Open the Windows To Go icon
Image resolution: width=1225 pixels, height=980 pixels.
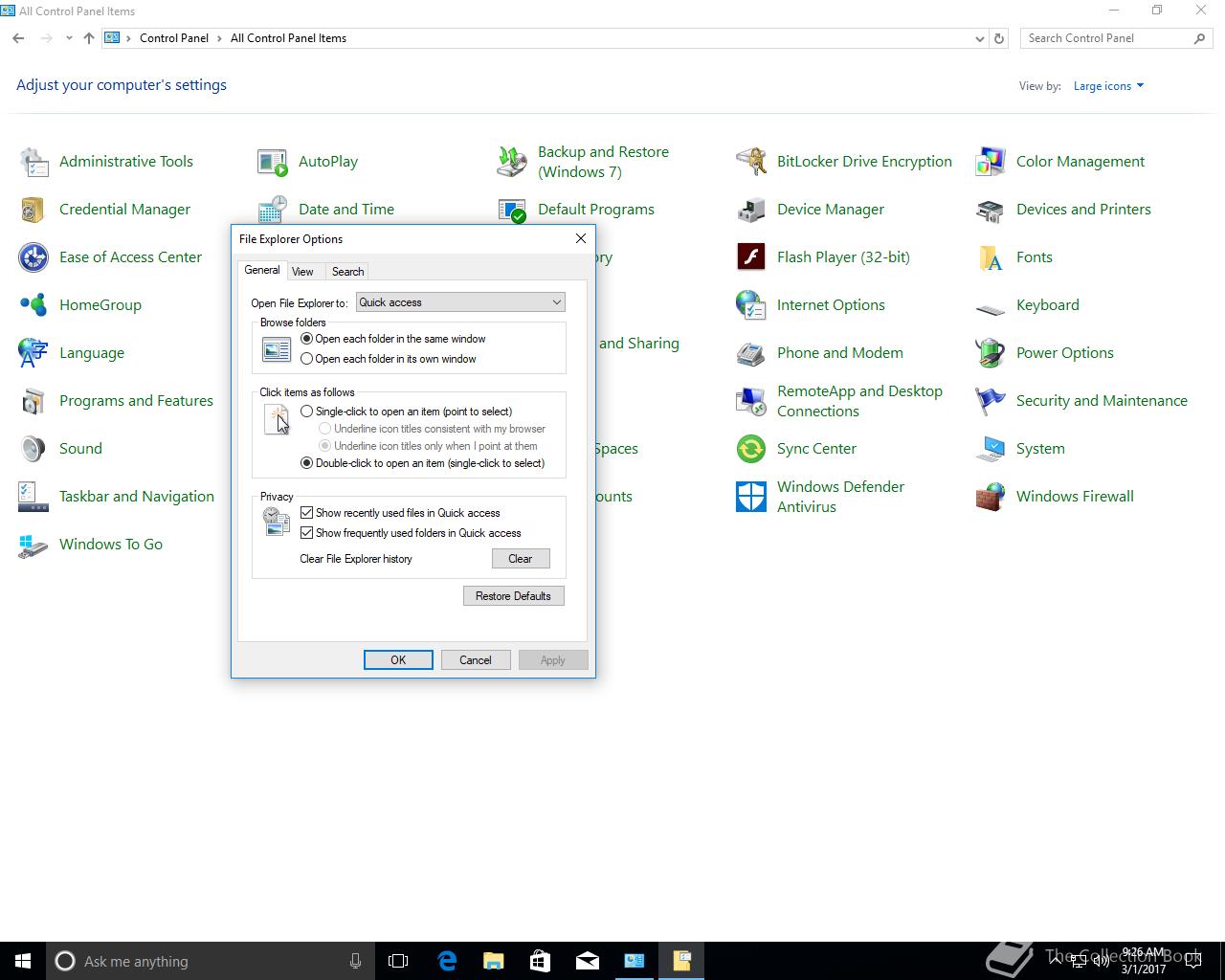coord(33,545)
